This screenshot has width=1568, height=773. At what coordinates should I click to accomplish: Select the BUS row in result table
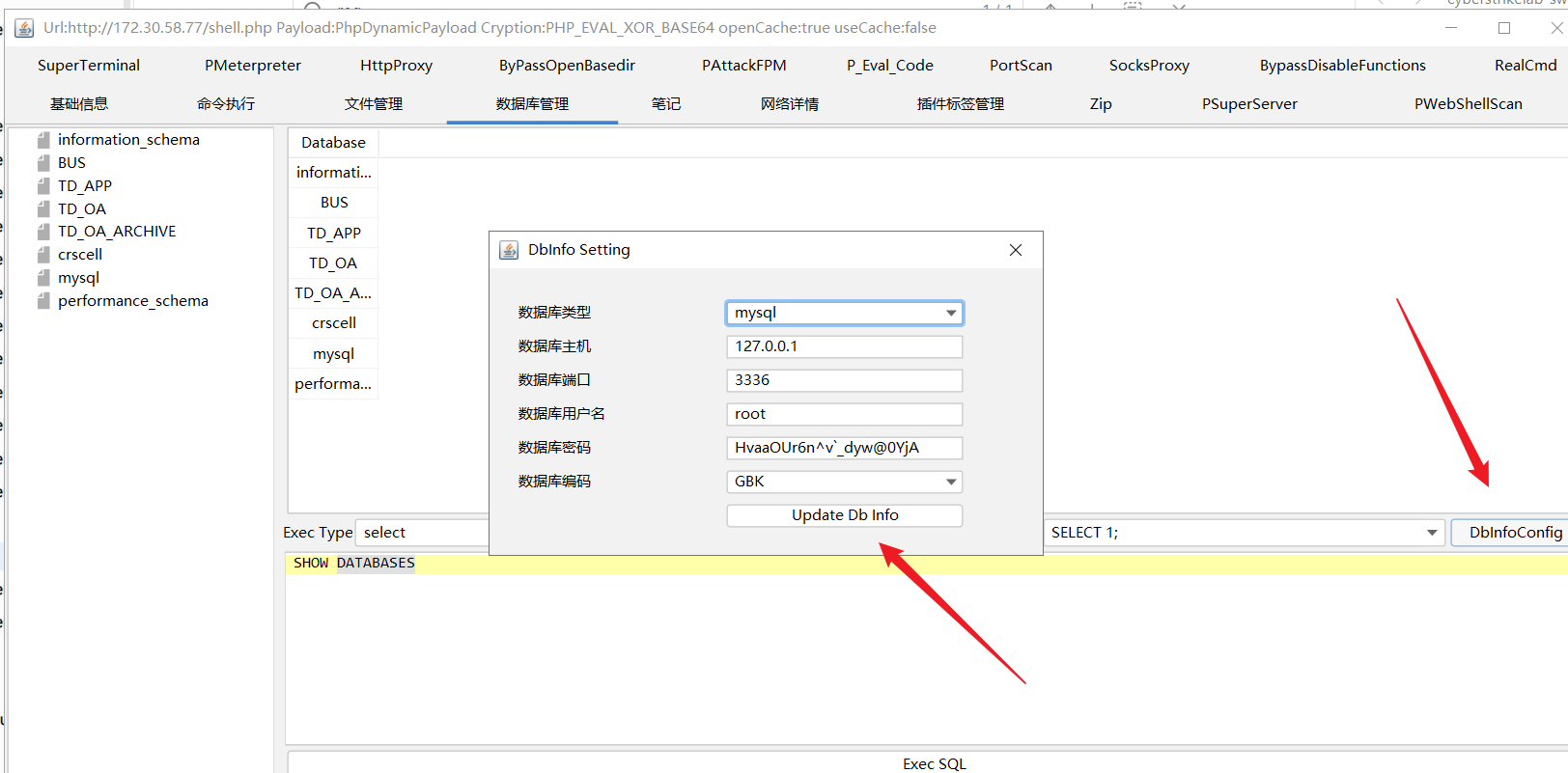[x=333, y=203]
